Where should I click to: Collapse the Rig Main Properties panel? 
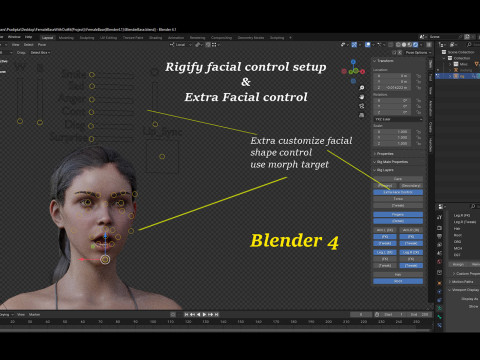pos(392,162)
